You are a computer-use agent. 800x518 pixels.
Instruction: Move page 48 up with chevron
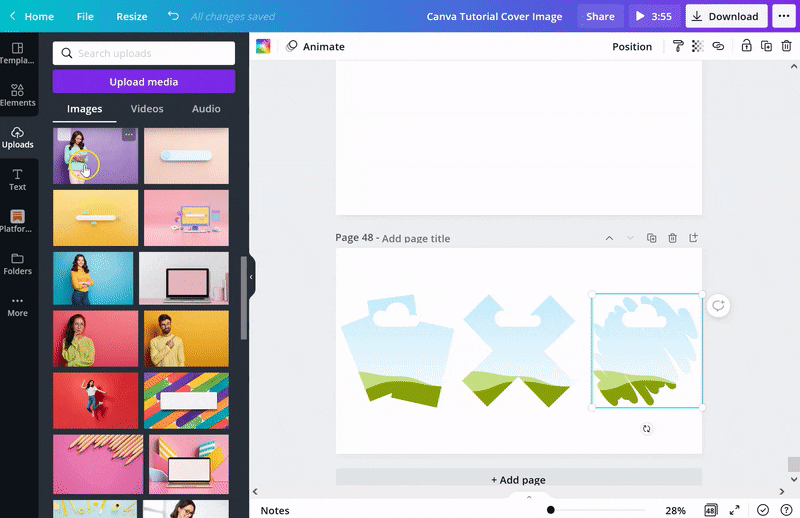coord(609,238)
